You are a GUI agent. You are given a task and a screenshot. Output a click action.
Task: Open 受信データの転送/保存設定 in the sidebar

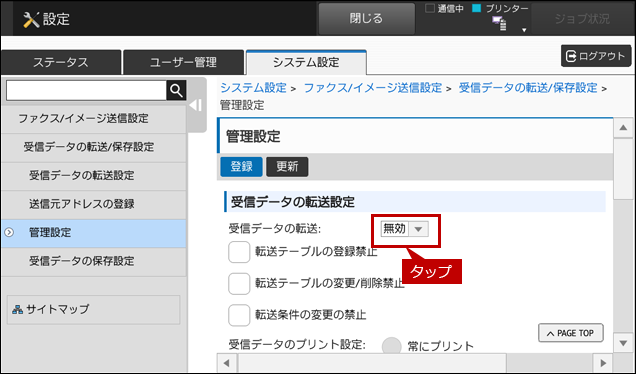[94, 147]
